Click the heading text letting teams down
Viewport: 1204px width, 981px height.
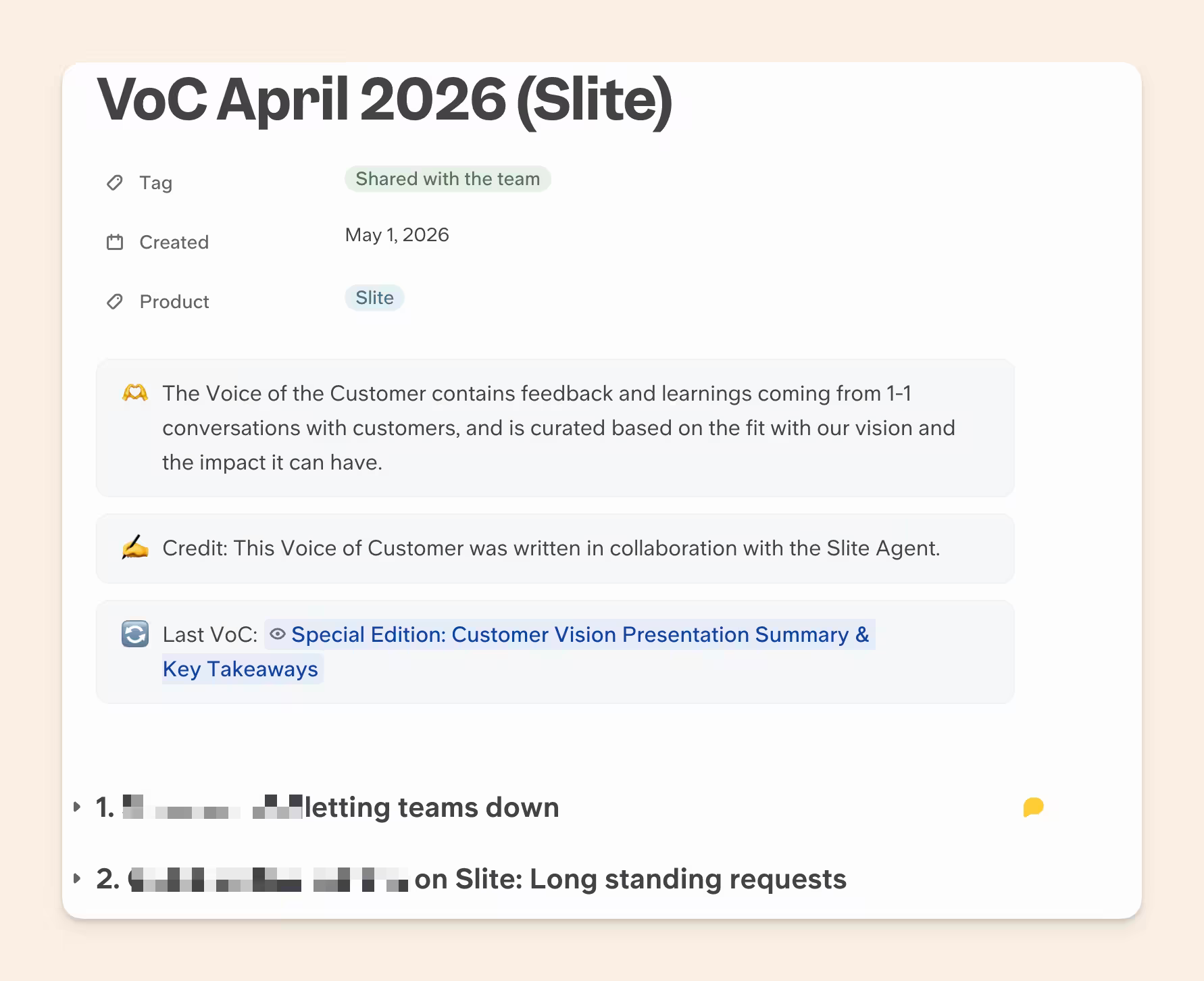(432, 807)
